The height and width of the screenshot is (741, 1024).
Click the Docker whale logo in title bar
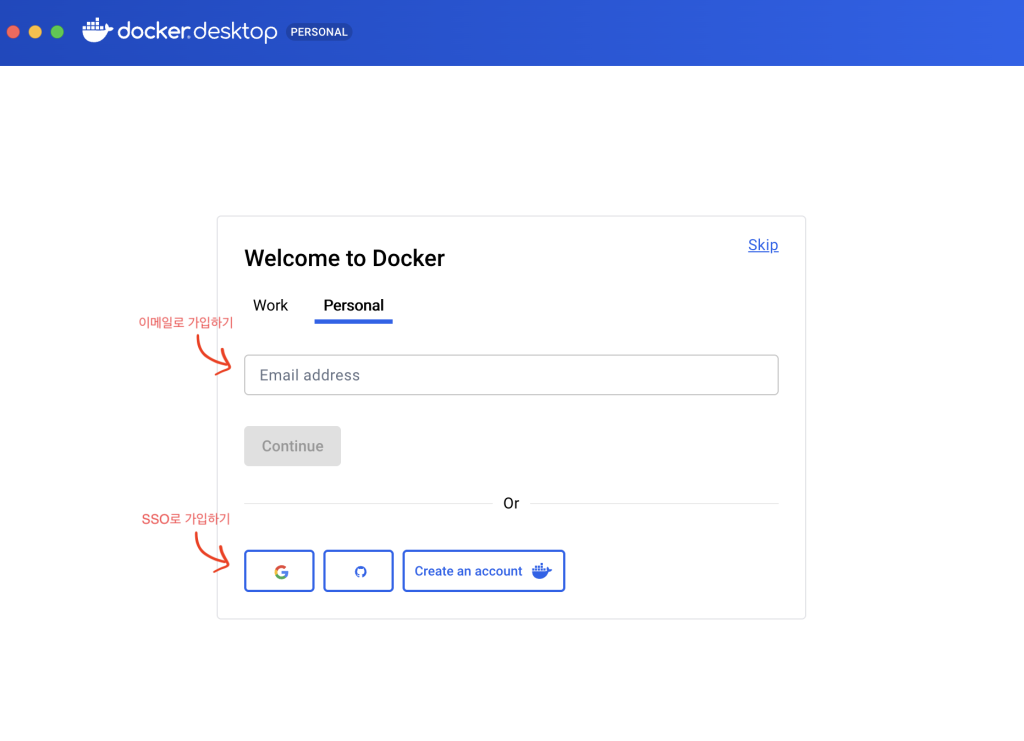click(x=97, y=31)
